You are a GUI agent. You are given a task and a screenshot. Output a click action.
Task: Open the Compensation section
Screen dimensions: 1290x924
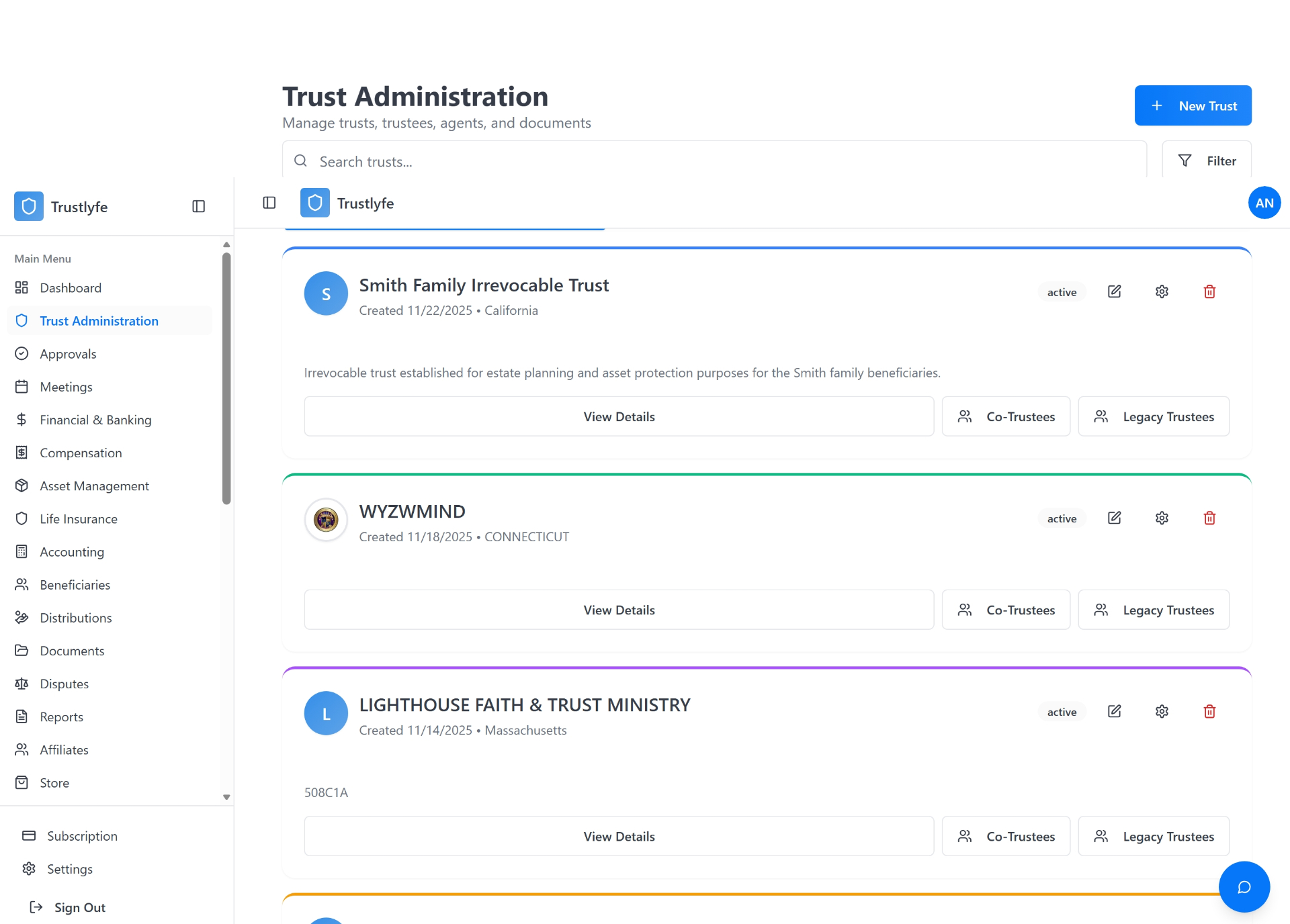(x=110, y=453)
